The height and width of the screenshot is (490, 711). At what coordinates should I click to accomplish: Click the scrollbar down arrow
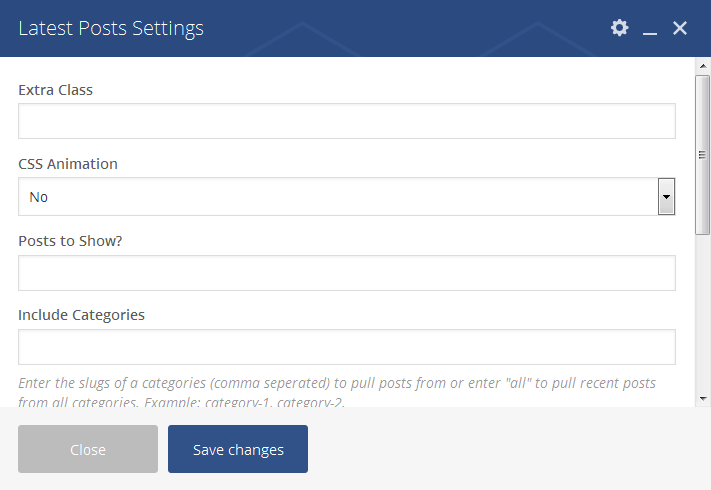click(x=702, y=397)
